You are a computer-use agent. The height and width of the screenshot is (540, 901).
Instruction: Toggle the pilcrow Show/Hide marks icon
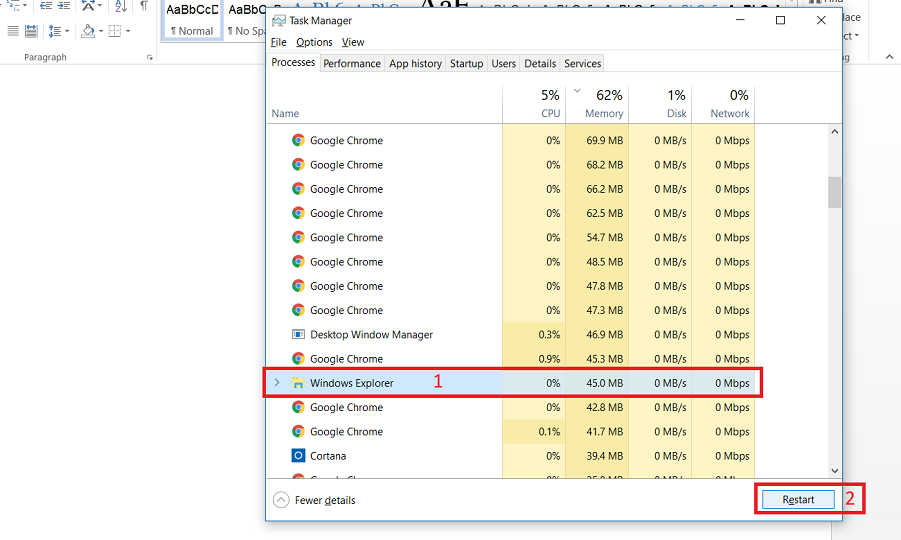(x=144, y=6)
